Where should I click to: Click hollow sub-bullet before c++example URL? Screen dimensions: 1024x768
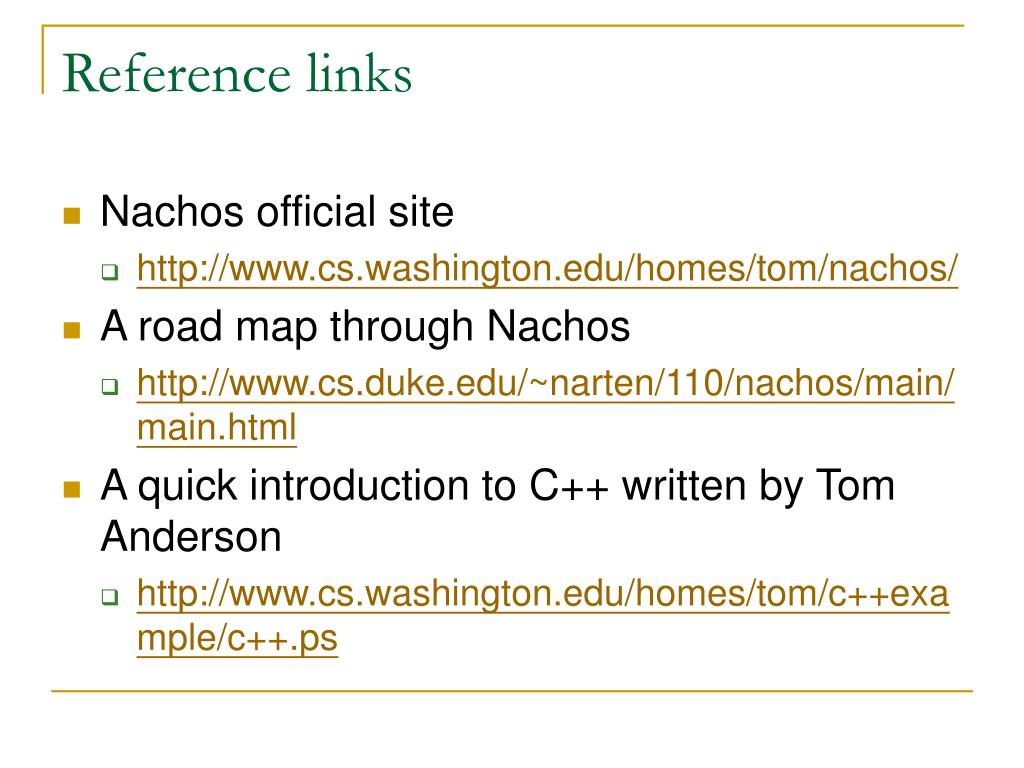(x=110, y=596)
